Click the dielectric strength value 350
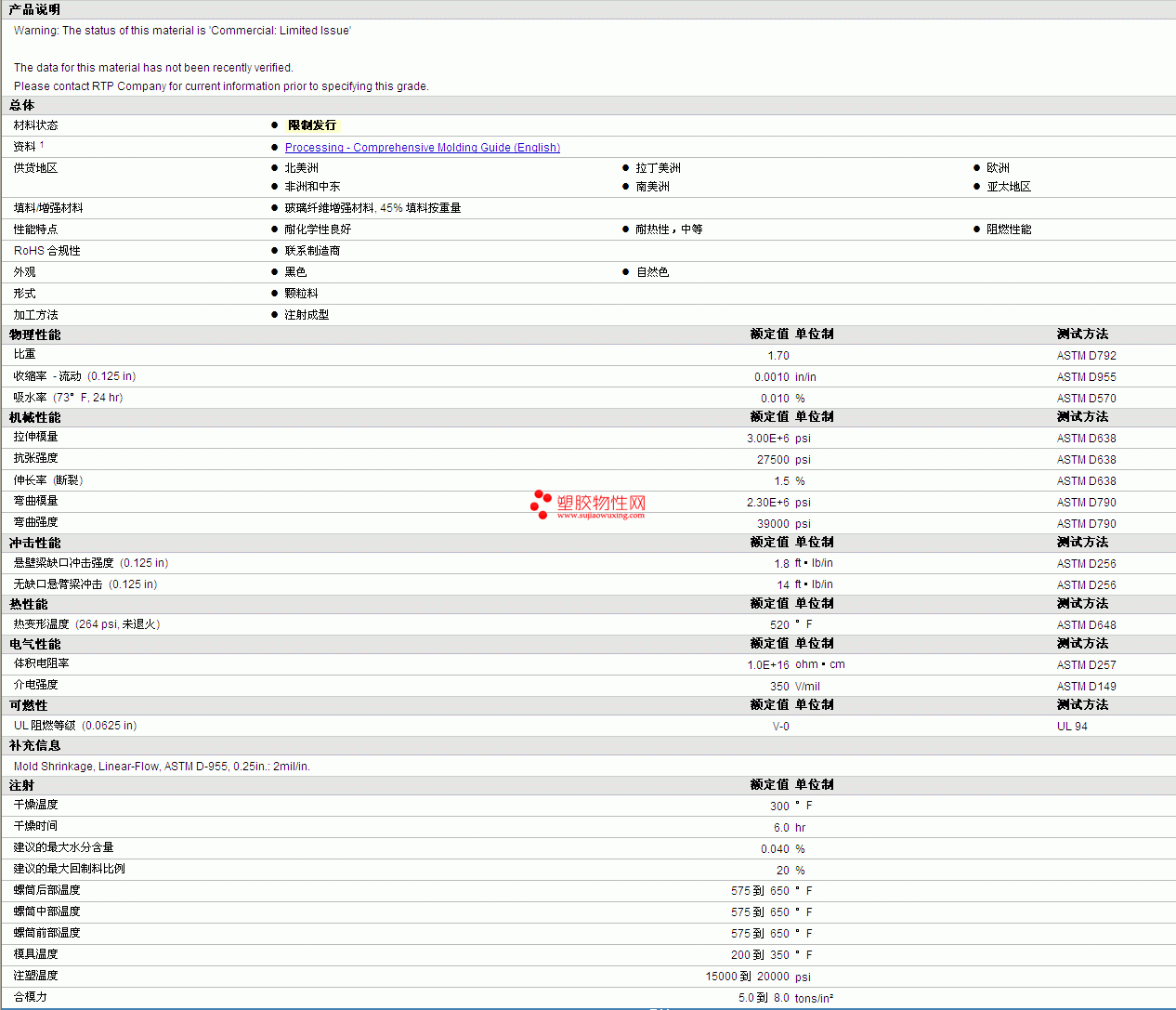 pyautogui.click(x=779, y=687)
